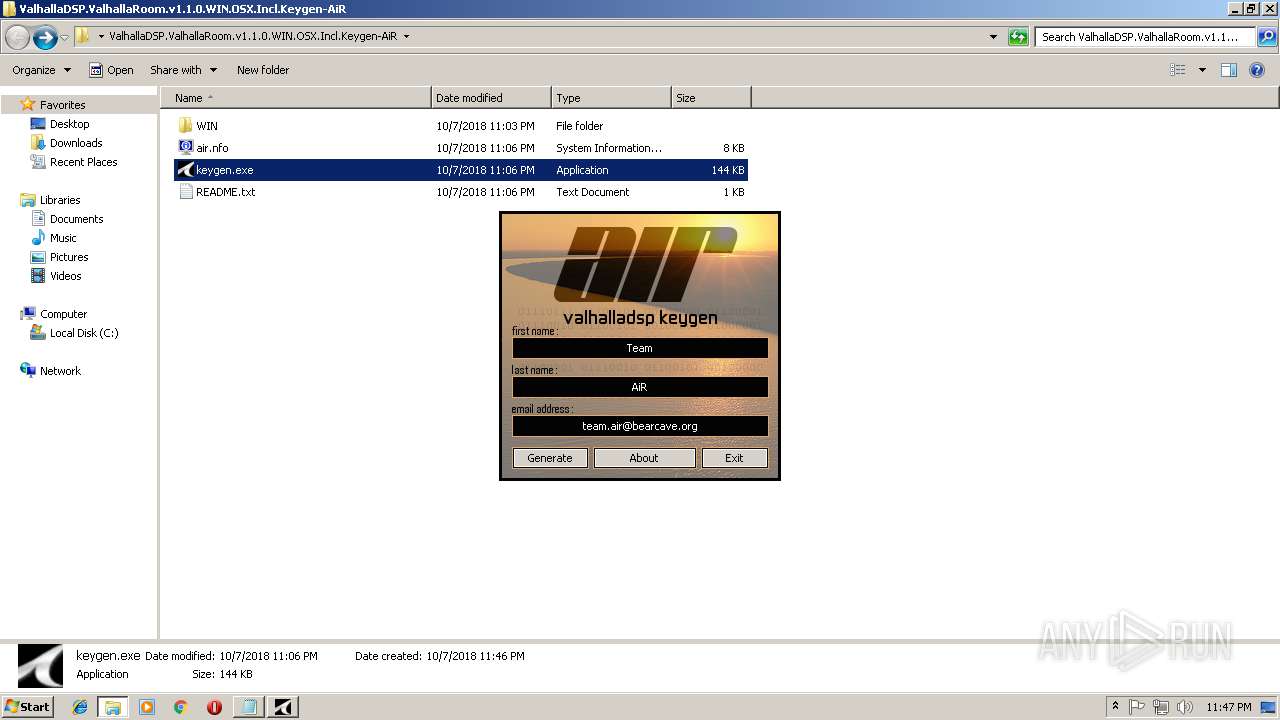Screen dimensions: 1280x720
Task: Open the WIN folder
Action: 206,126
